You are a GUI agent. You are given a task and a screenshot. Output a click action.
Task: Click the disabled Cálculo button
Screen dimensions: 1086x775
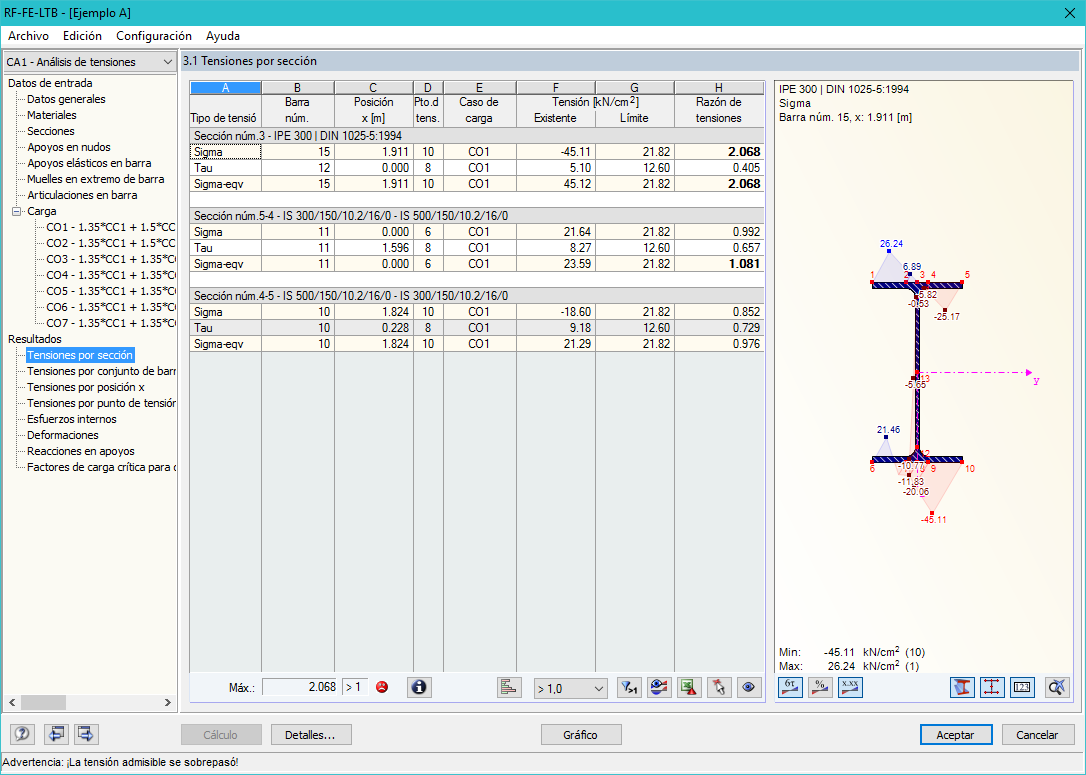pyautogui.click(x=221, y=735)
